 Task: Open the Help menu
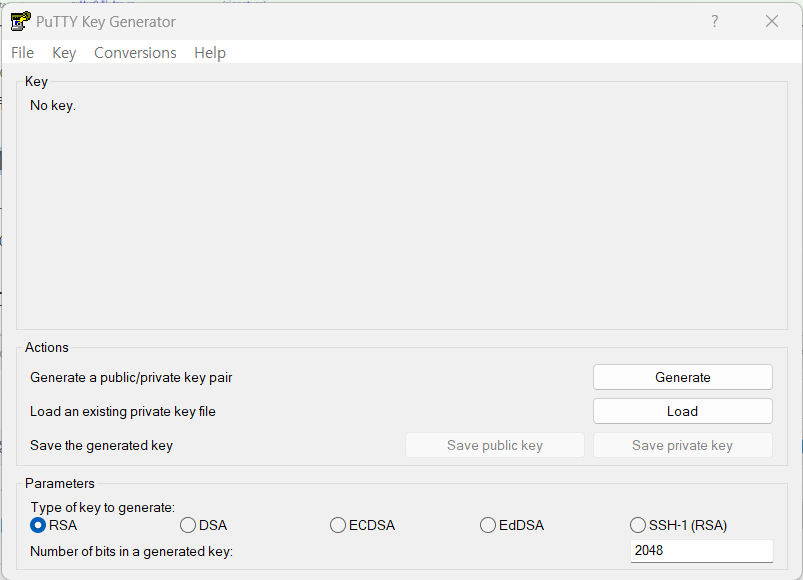pos(210,53)
